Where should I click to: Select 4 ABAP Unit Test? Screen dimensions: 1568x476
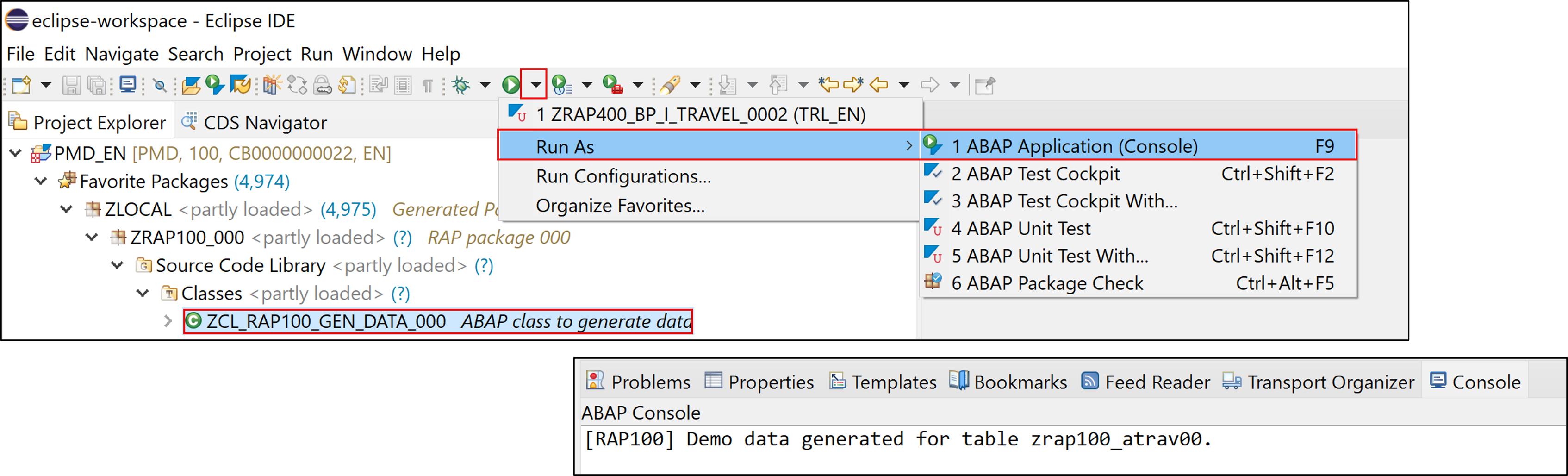click(x=1139, y=228)
